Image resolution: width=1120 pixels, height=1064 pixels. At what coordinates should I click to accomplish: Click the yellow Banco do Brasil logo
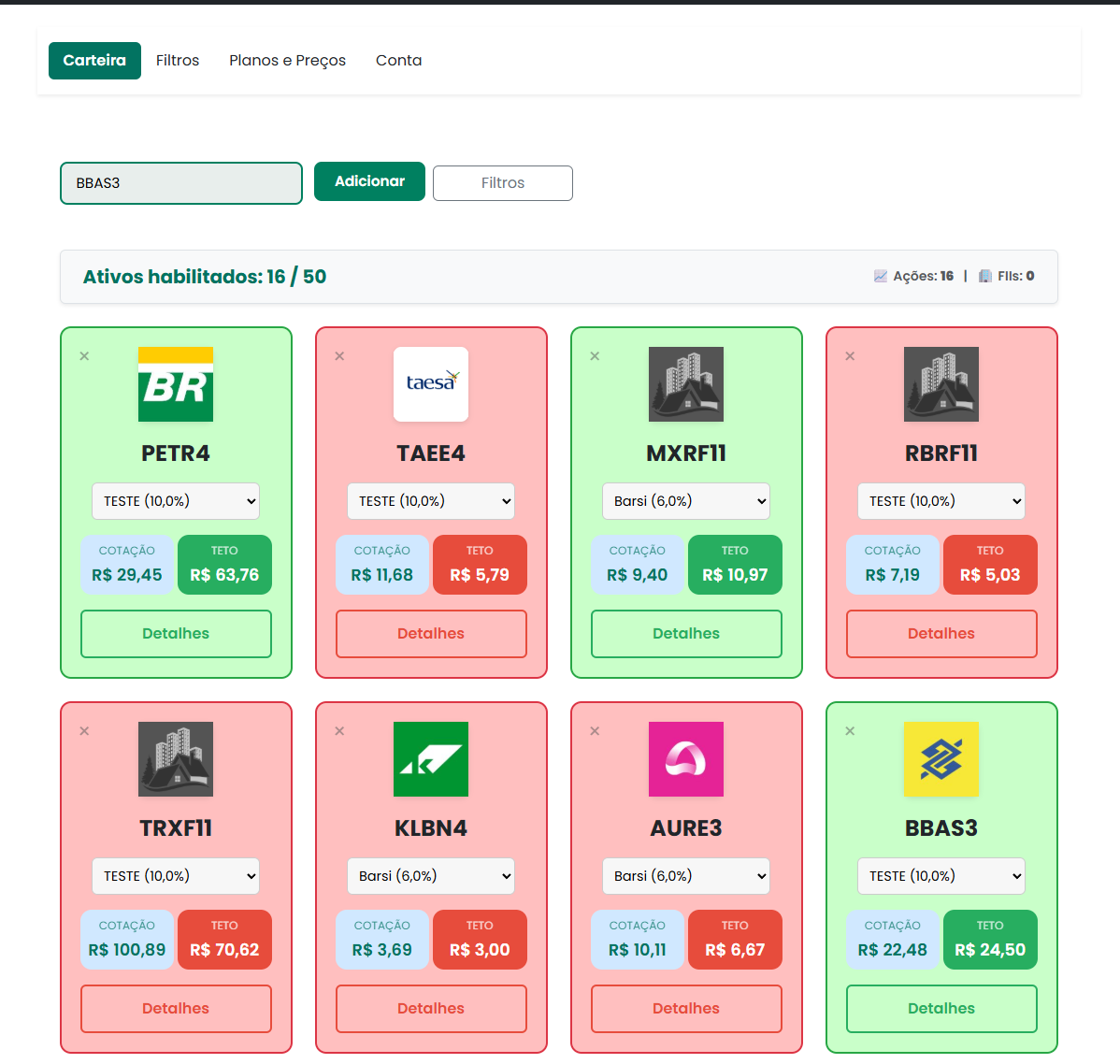[941, 759]
